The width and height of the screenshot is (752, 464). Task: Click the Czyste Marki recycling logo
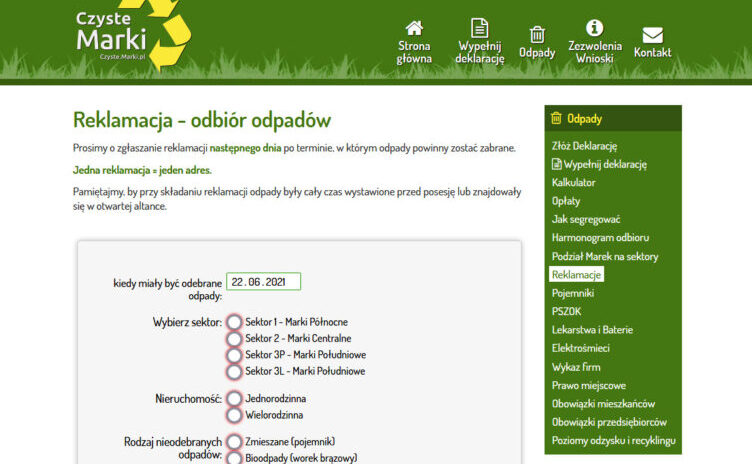click(132, 35)
